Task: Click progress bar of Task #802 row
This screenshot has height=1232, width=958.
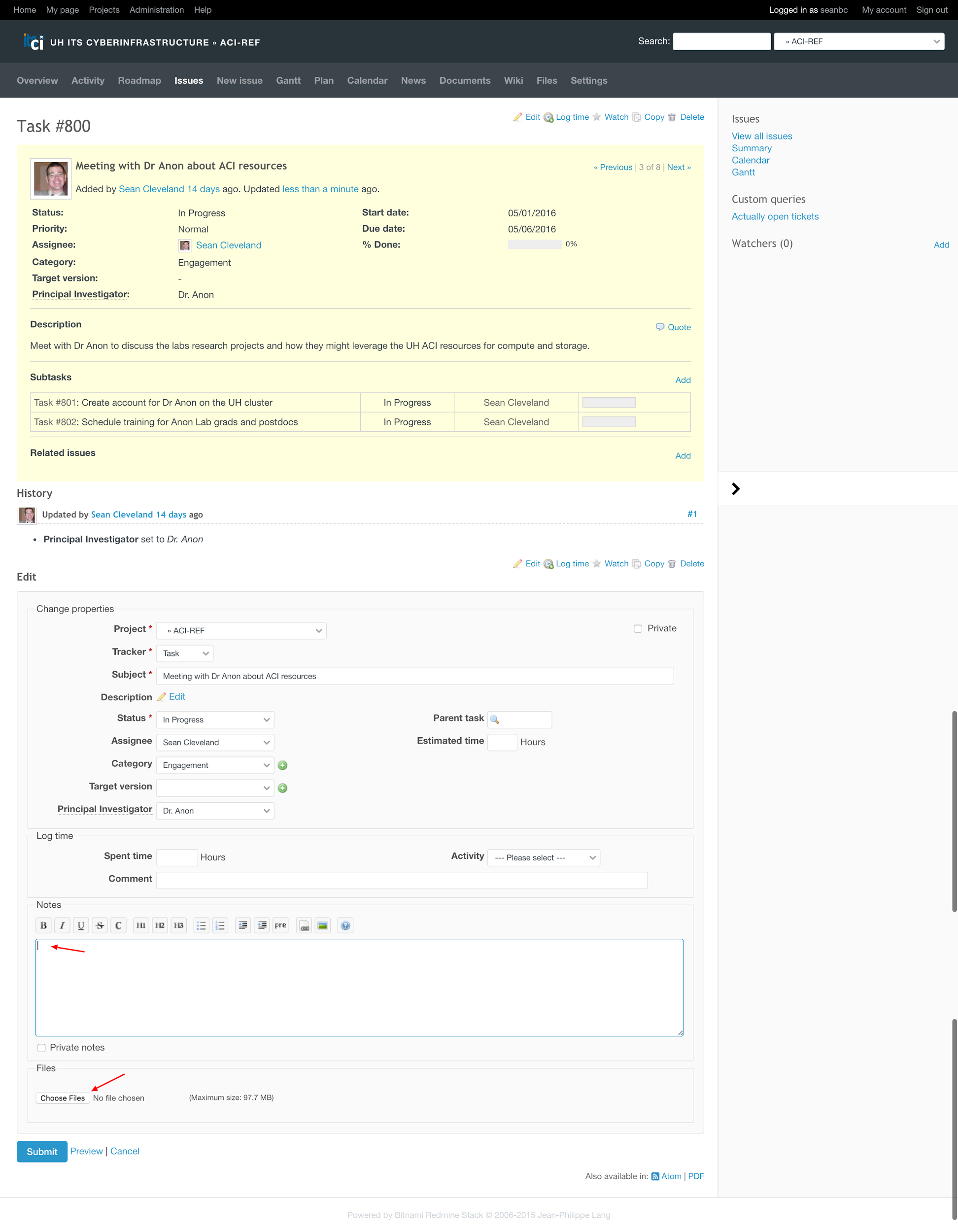Action: 609,422
